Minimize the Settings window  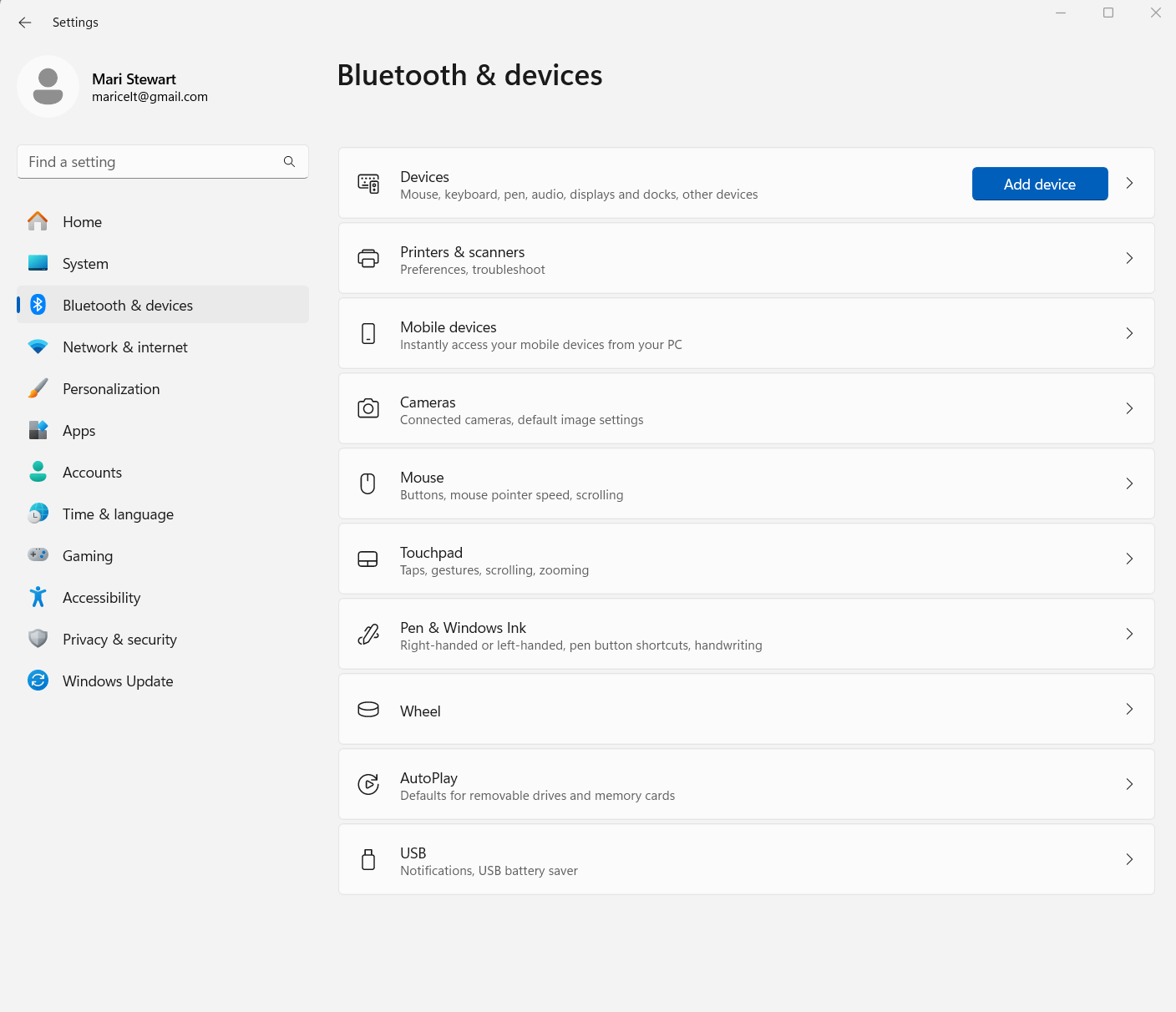tap(1061, 13)
